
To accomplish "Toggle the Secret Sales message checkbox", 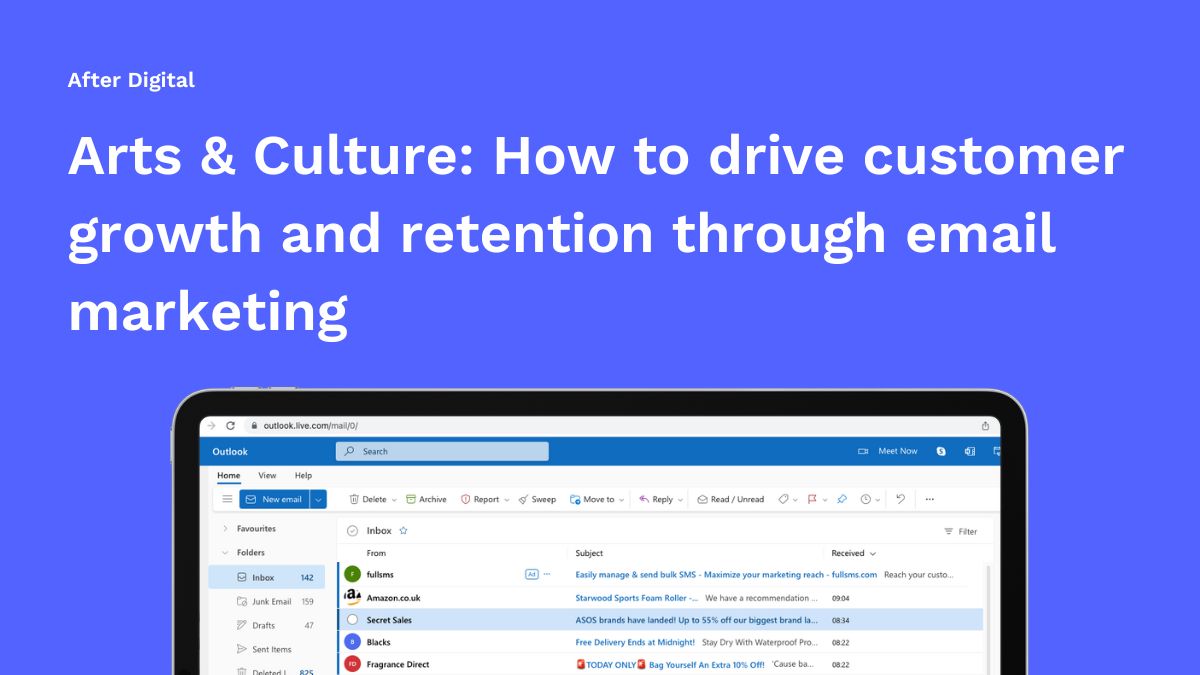I will tap(352, 620).
